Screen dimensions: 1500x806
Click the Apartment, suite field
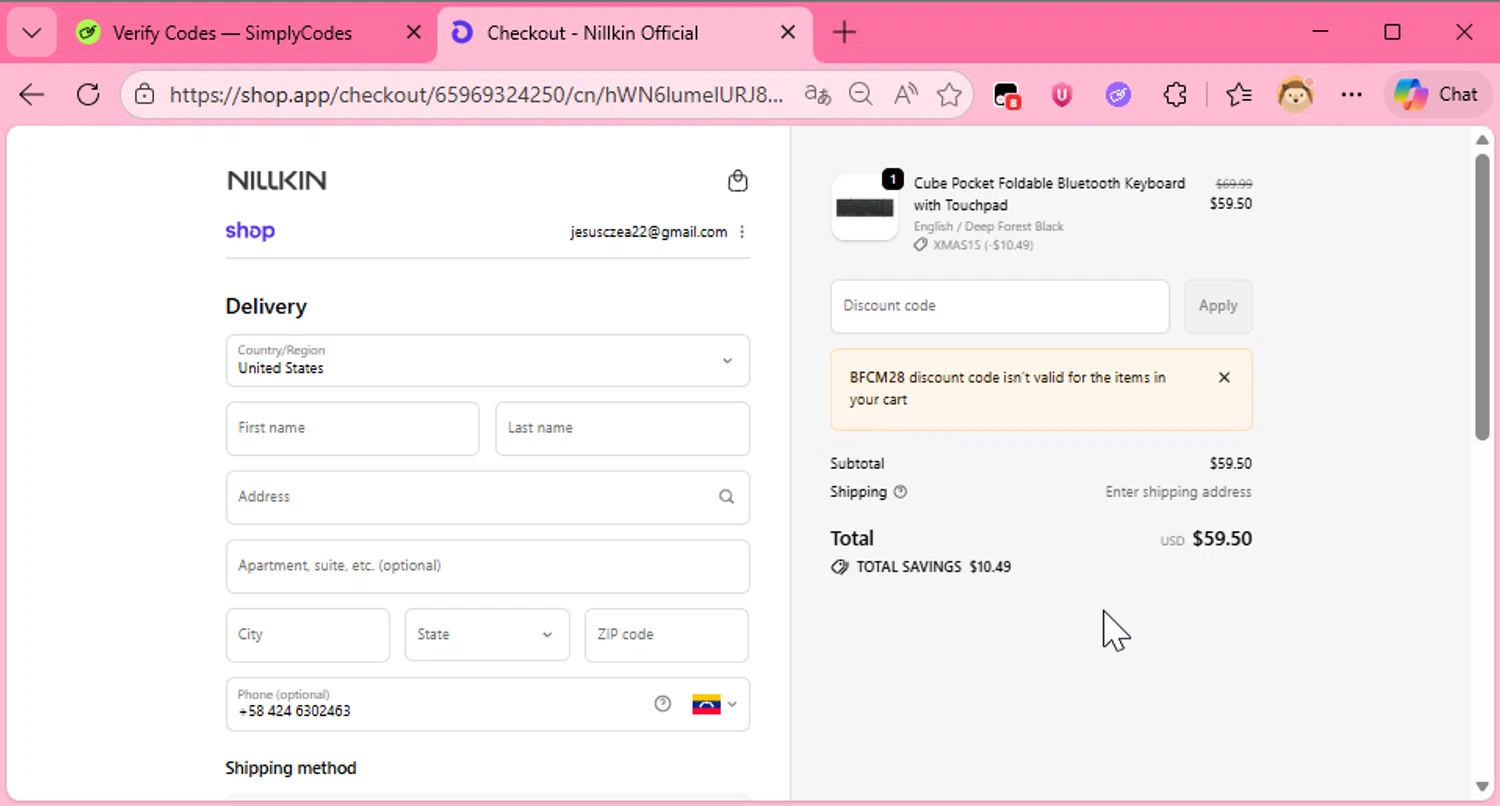(x=488, y=566)
